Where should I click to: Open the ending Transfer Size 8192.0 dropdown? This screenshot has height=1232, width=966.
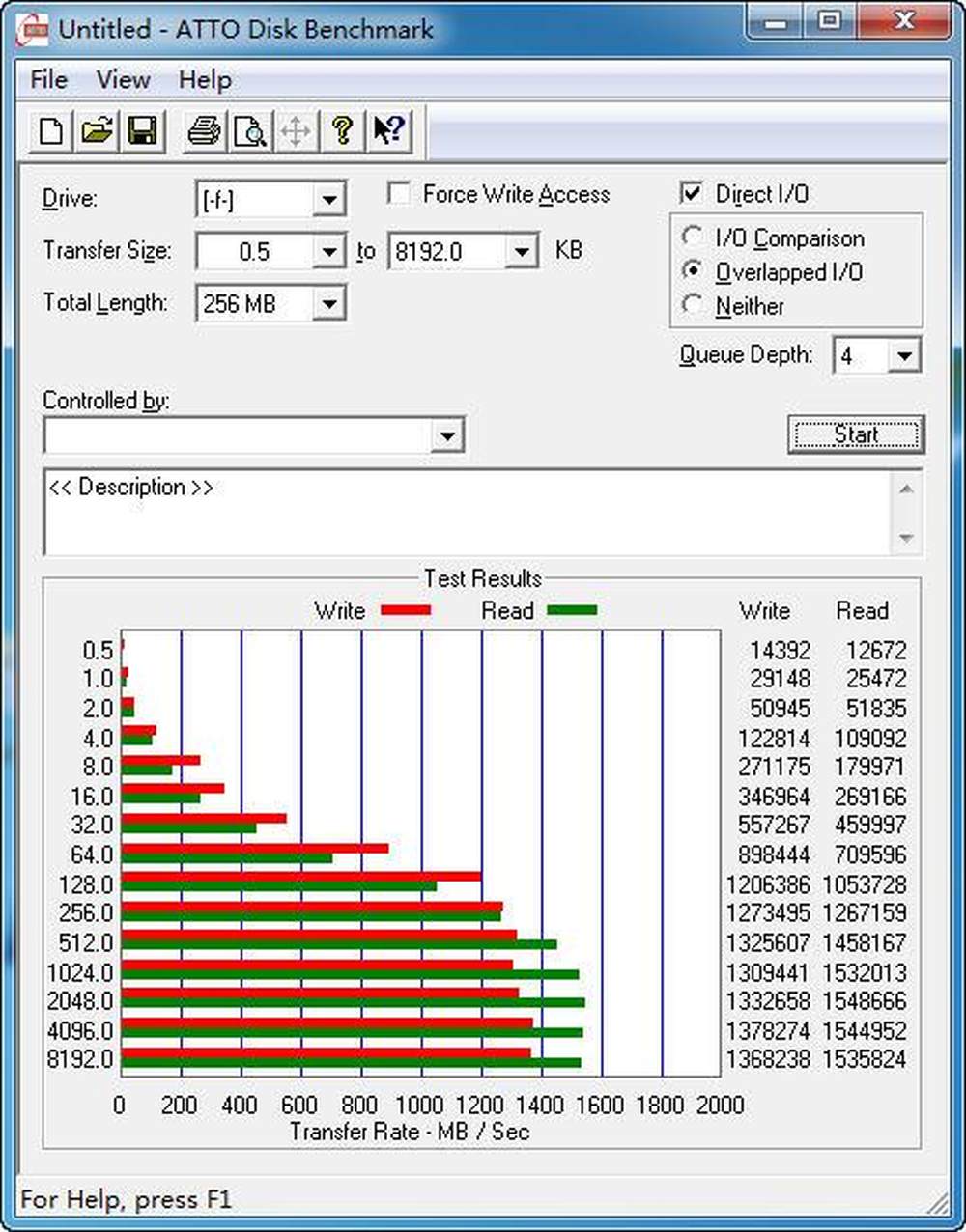point(522,252)
